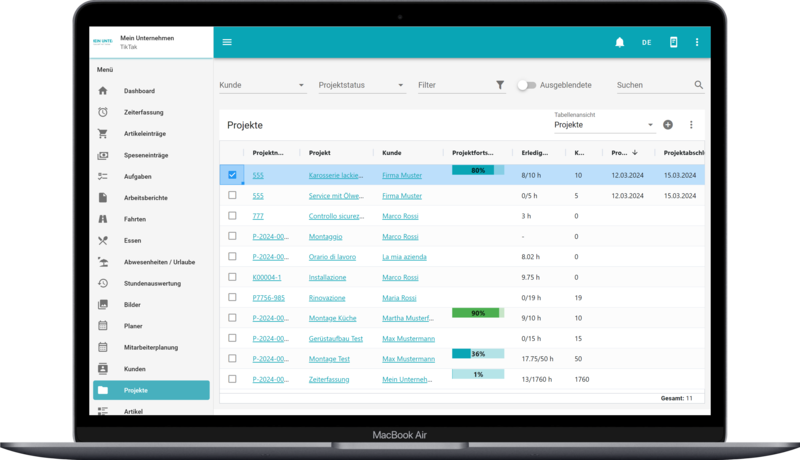Open the three-dot options menu for Projekte

pyautogui.click(x=690, y=125)
